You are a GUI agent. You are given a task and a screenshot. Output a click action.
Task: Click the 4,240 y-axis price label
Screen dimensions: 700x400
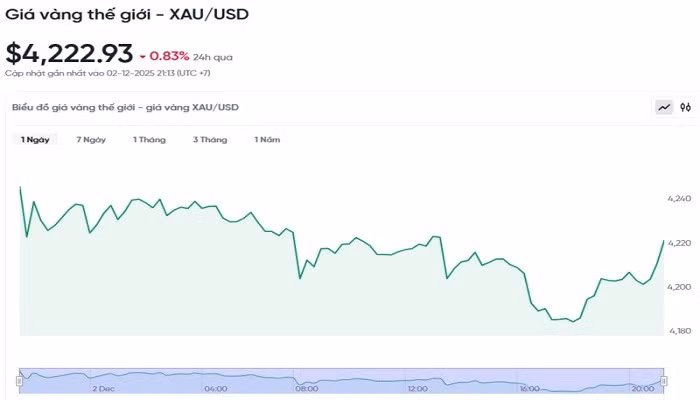(678, 200)
